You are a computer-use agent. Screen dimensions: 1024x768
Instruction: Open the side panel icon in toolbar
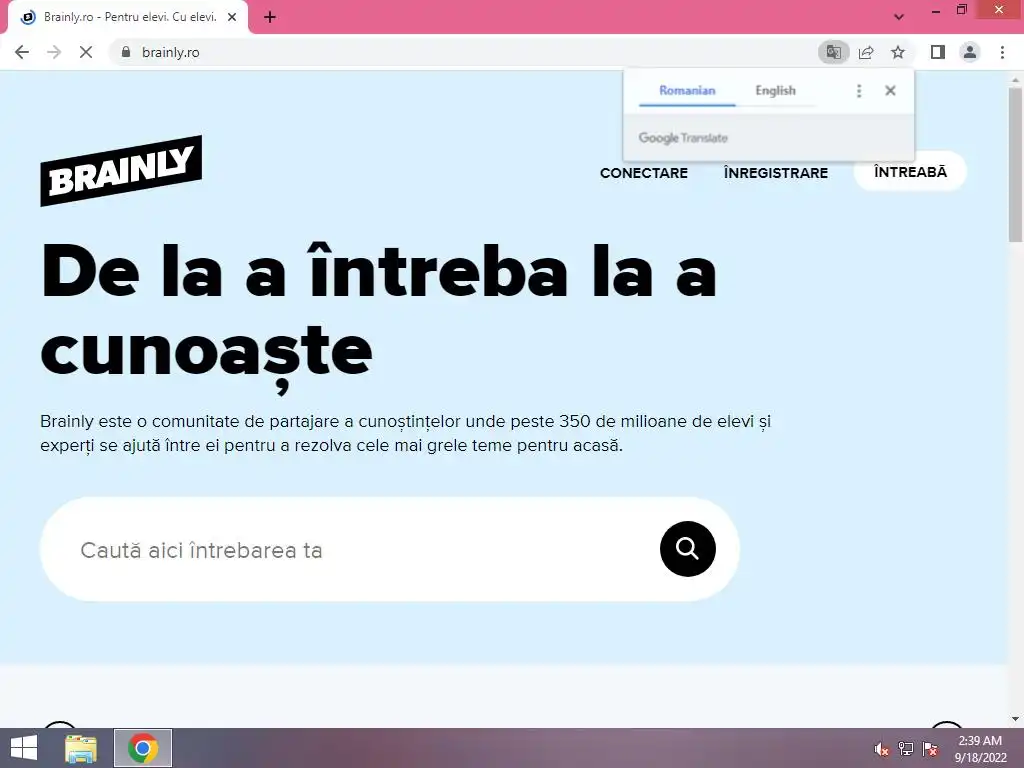tap(938, 52)
